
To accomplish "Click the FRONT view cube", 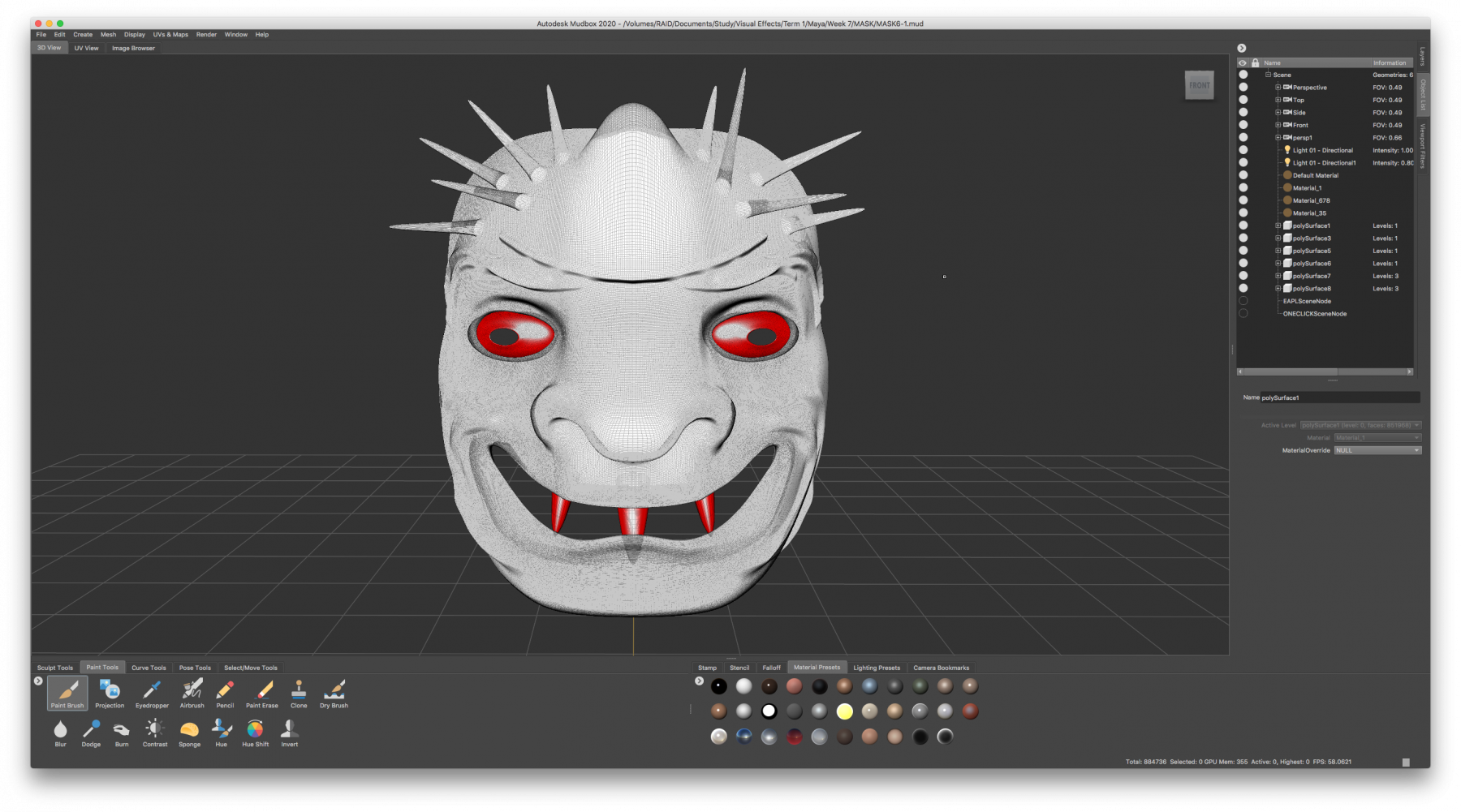I will tap(1199, 85).
